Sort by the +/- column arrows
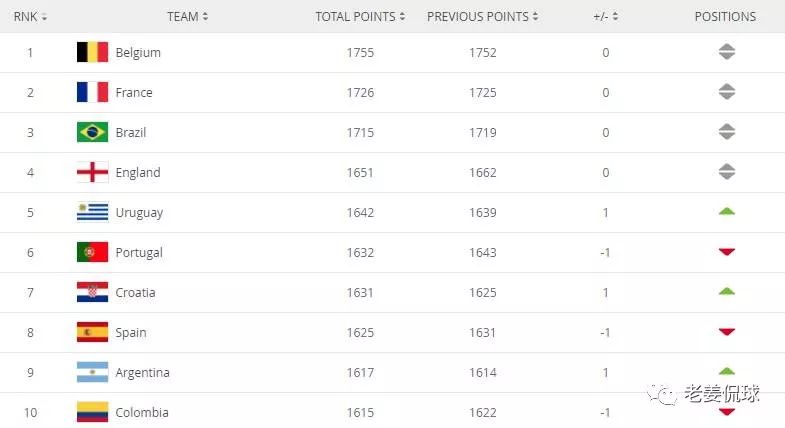Image resolution: width=785 pixels, height=428 pixels. 615,17
